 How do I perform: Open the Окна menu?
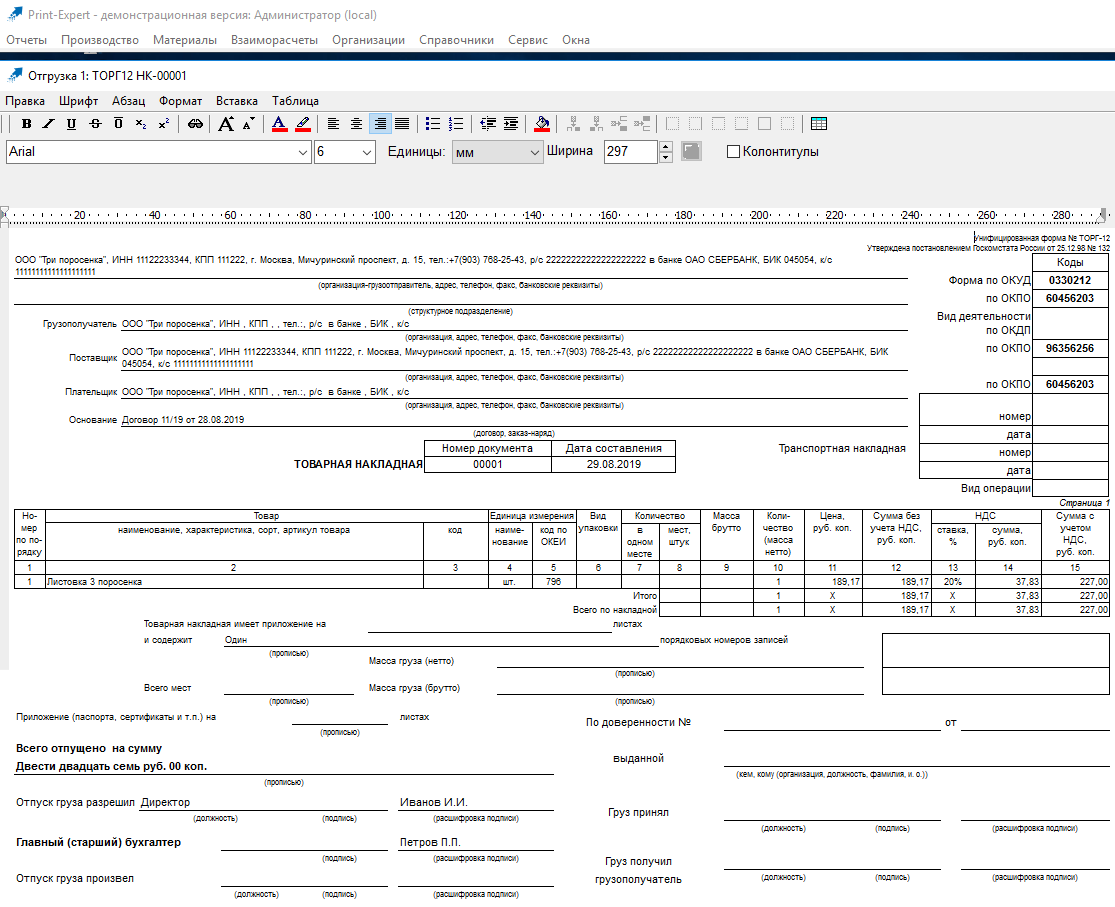point(576,40)
